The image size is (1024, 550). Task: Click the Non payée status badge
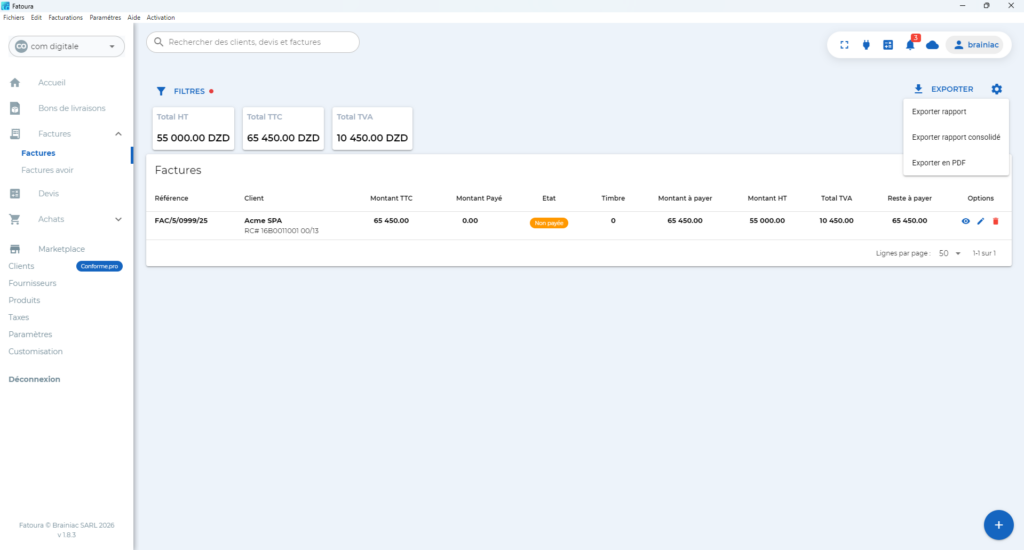[x=549, y=223]
